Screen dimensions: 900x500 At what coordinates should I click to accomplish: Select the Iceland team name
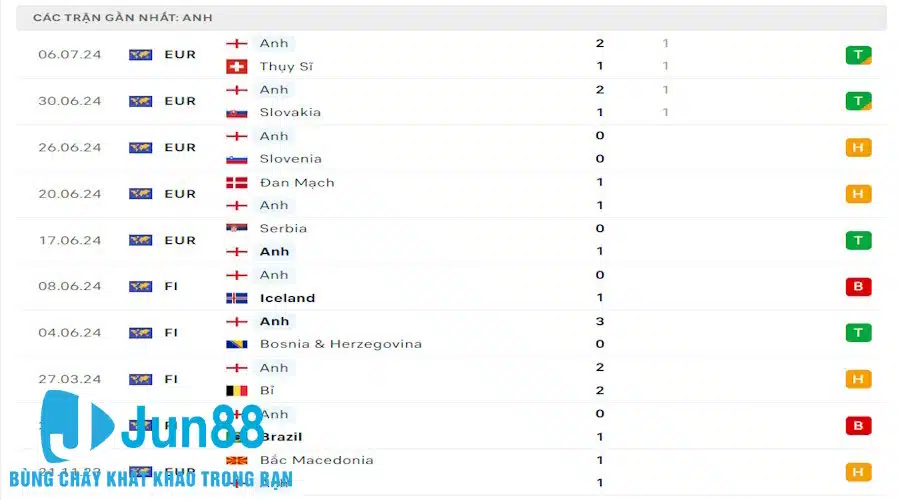(287, 298)
